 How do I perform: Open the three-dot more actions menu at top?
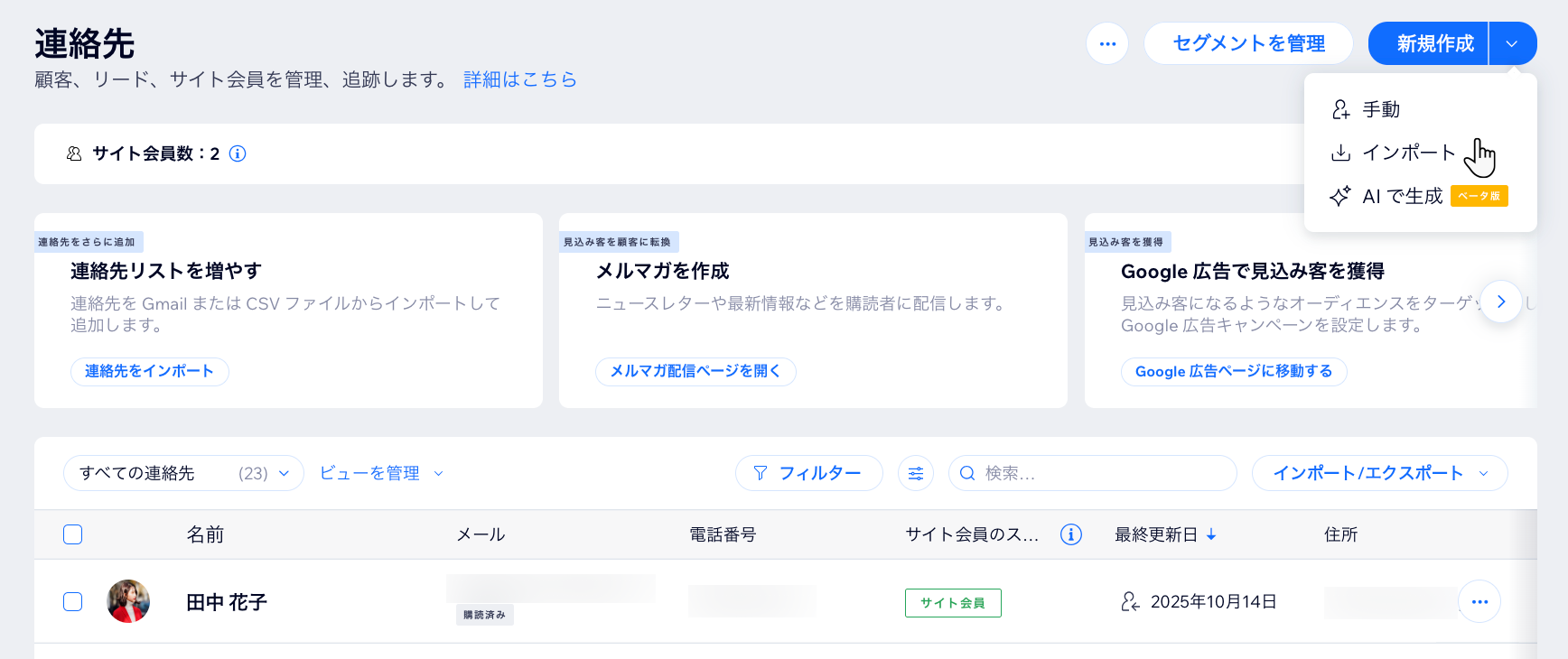1107,43
